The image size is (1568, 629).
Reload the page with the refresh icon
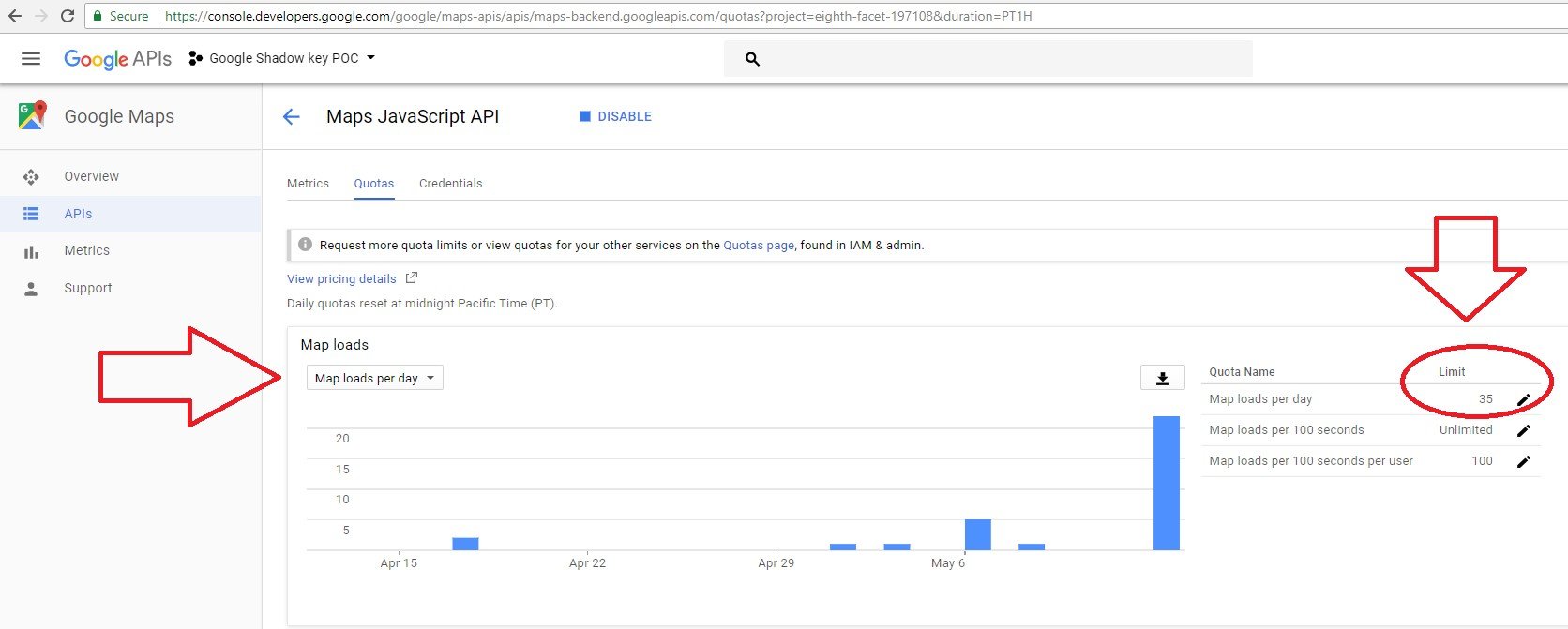click(x=67, y=16)
